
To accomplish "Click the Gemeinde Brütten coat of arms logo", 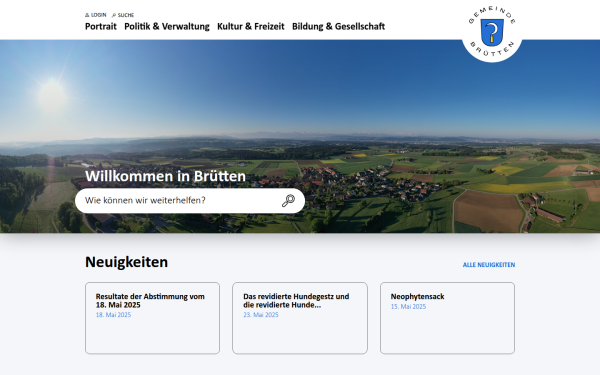I will [x=492, y=32].
